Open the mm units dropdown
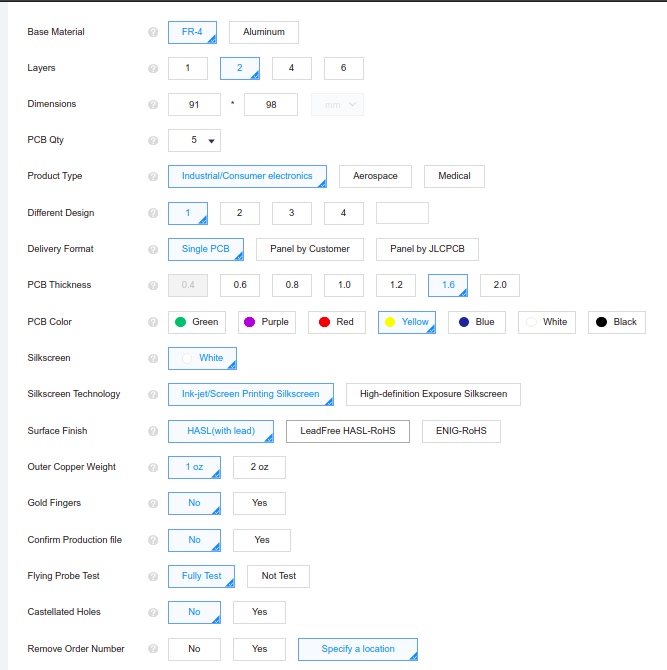 click(337, 105)
